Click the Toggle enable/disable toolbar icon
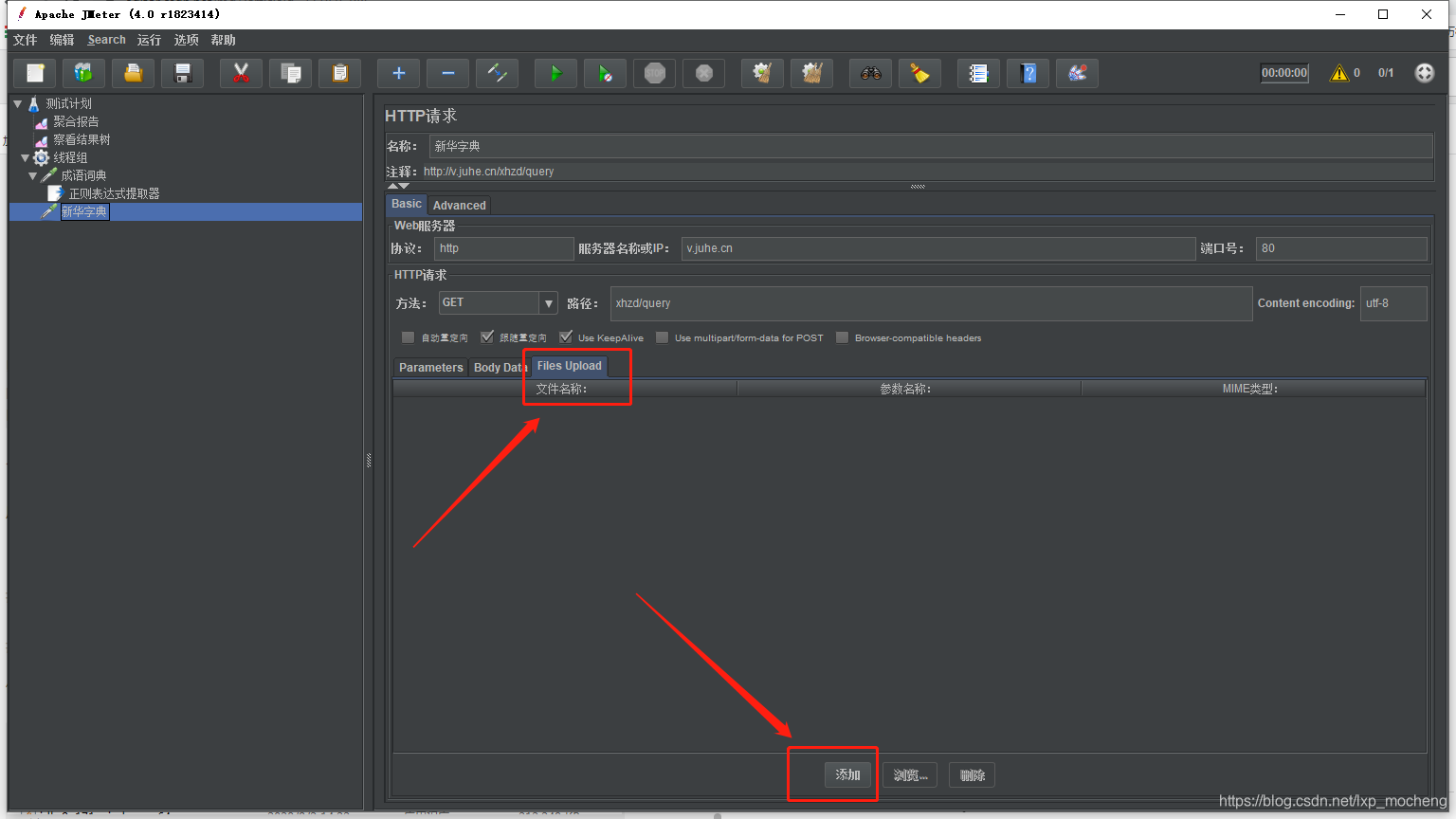The image size is (1456, 819). point(498,73)
